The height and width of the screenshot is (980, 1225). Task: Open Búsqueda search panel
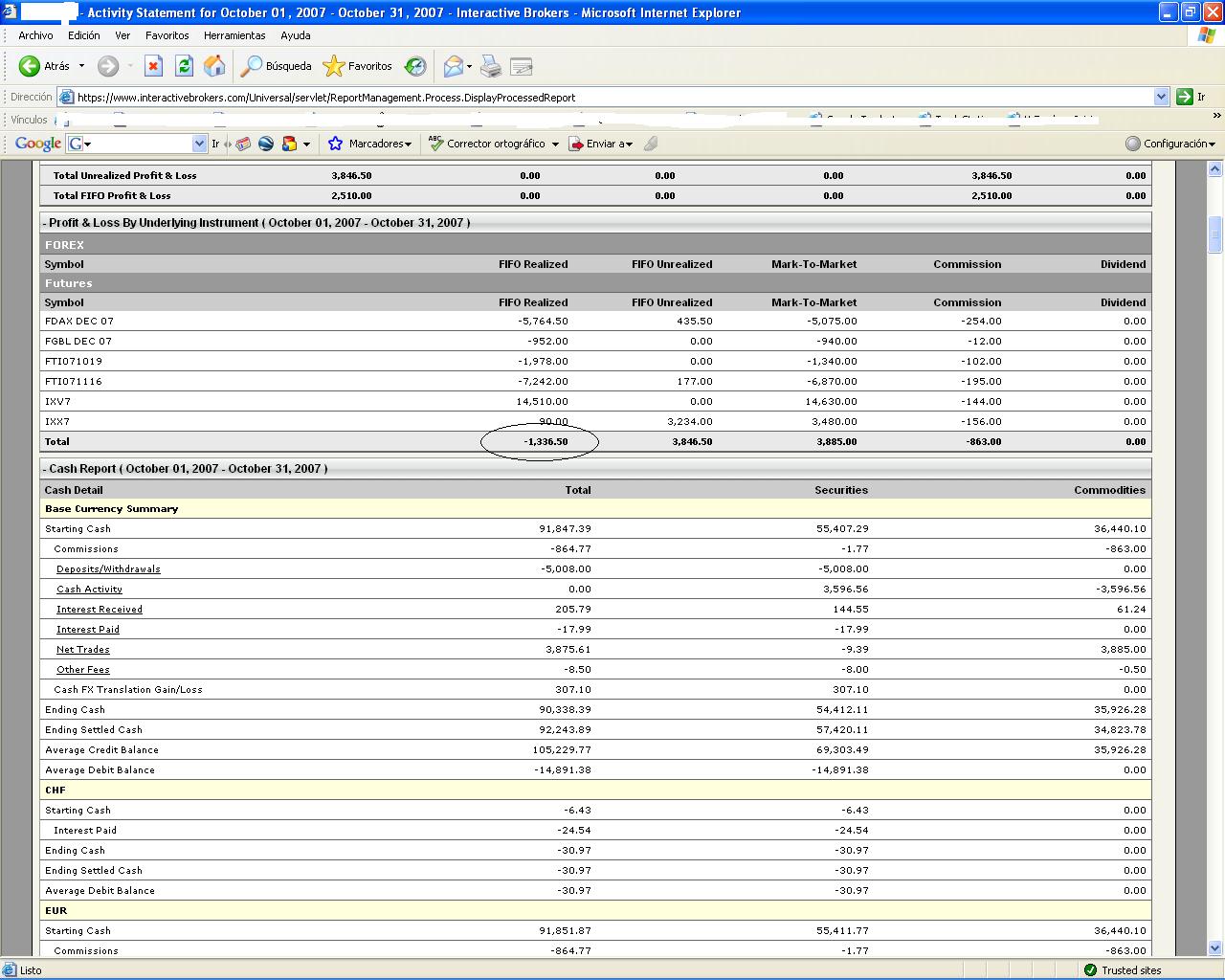coord(277,66)
